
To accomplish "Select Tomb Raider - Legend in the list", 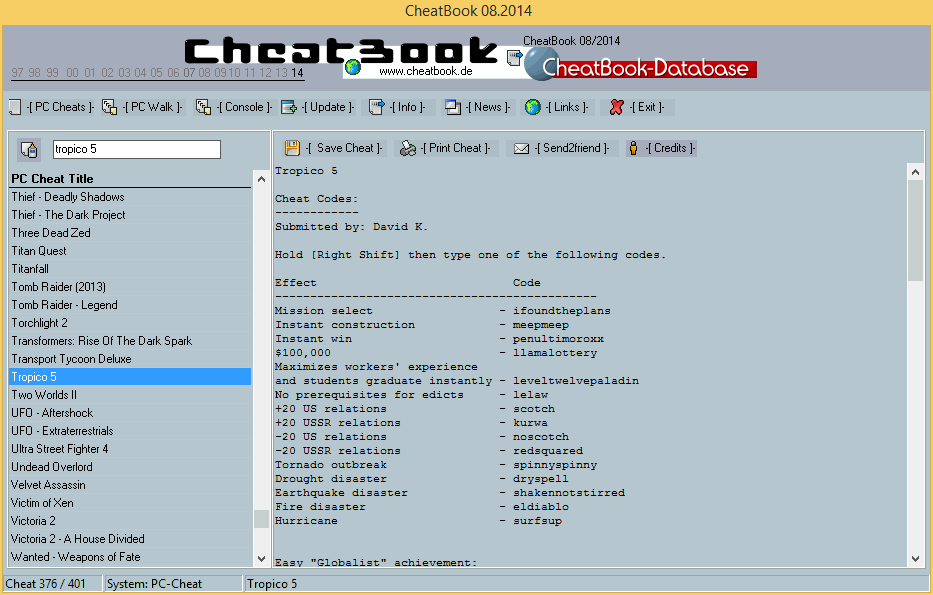I will [x=131, y=305].
